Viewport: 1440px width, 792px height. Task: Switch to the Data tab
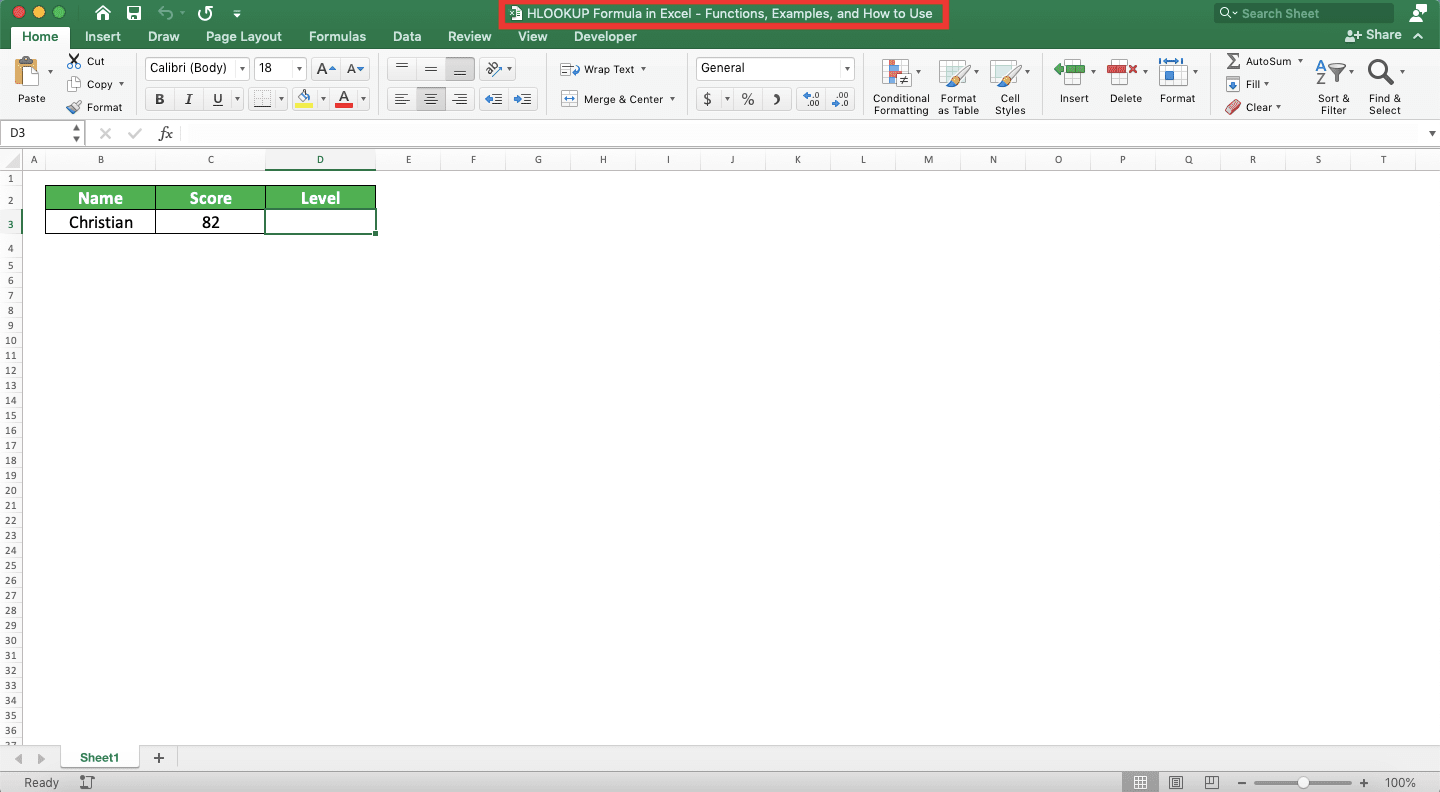pos(407,36)
